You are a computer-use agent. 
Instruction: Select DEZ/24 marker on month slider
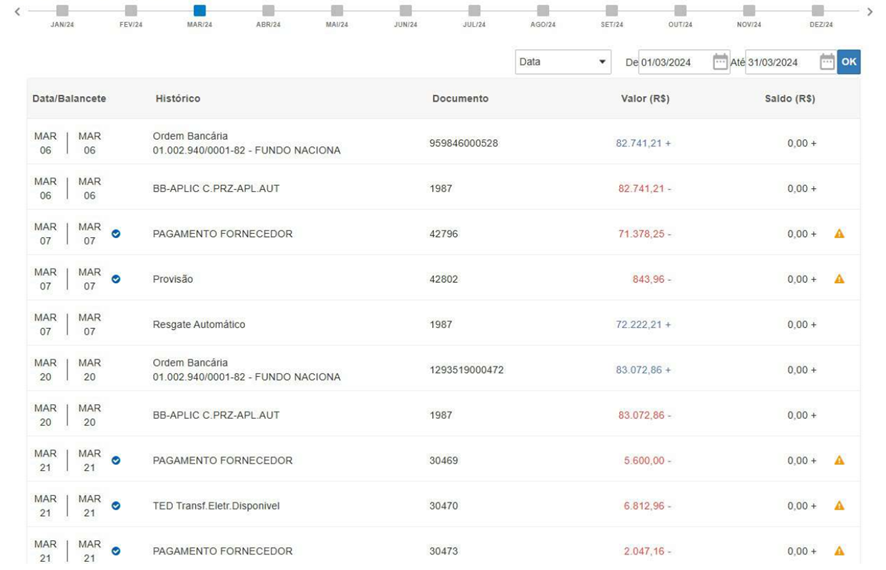point(818,10)
